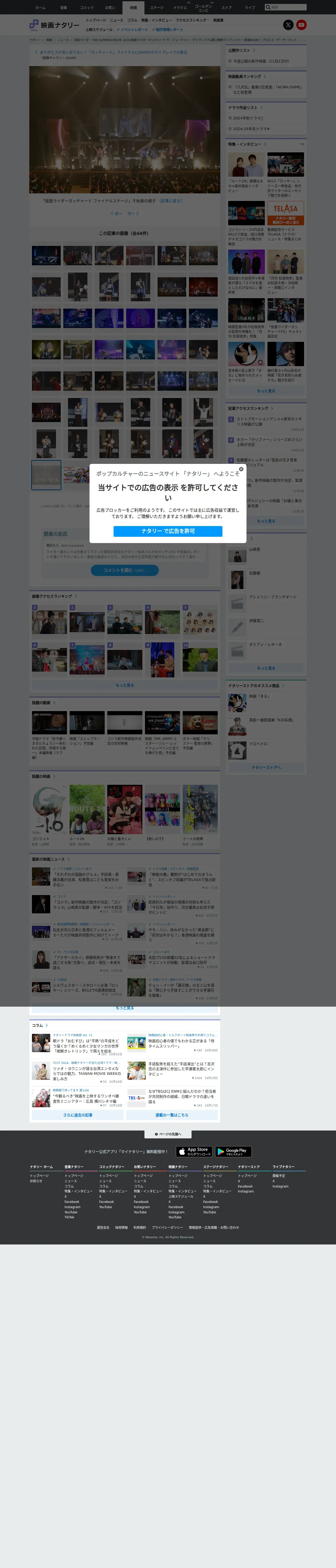Open Natalie's X account from header

pos(288,25)
